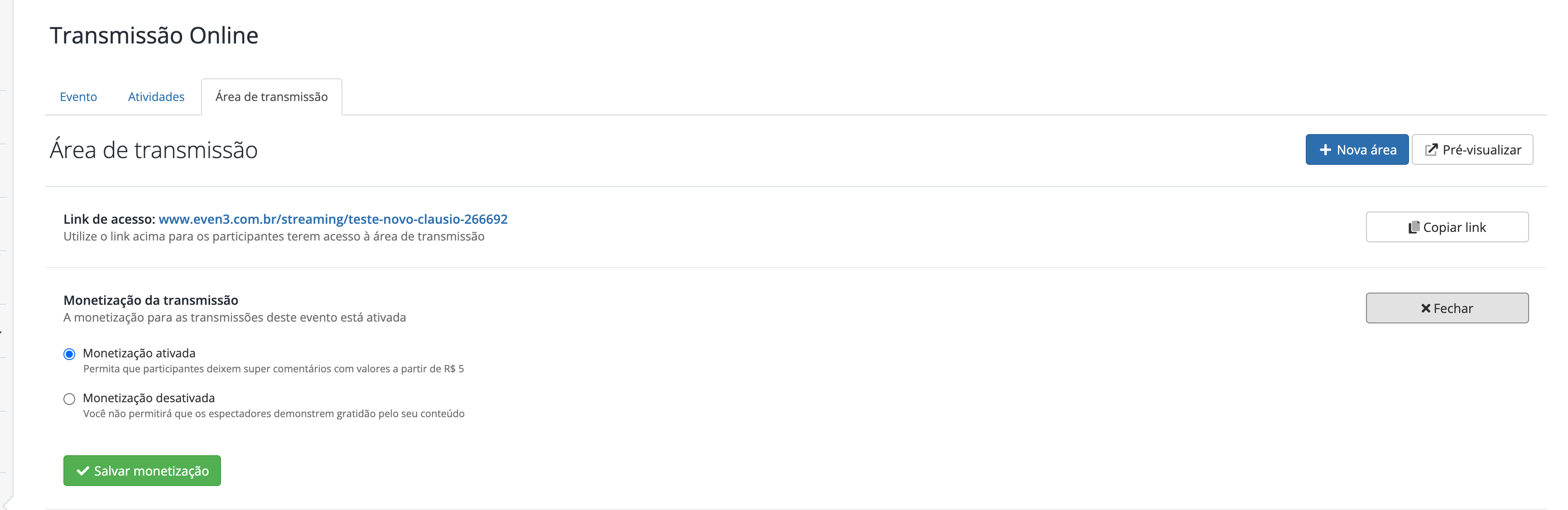Open Pré-visualizar to preview the area
This screenshot has width=1568, height=510.
tap(1472, 150)
